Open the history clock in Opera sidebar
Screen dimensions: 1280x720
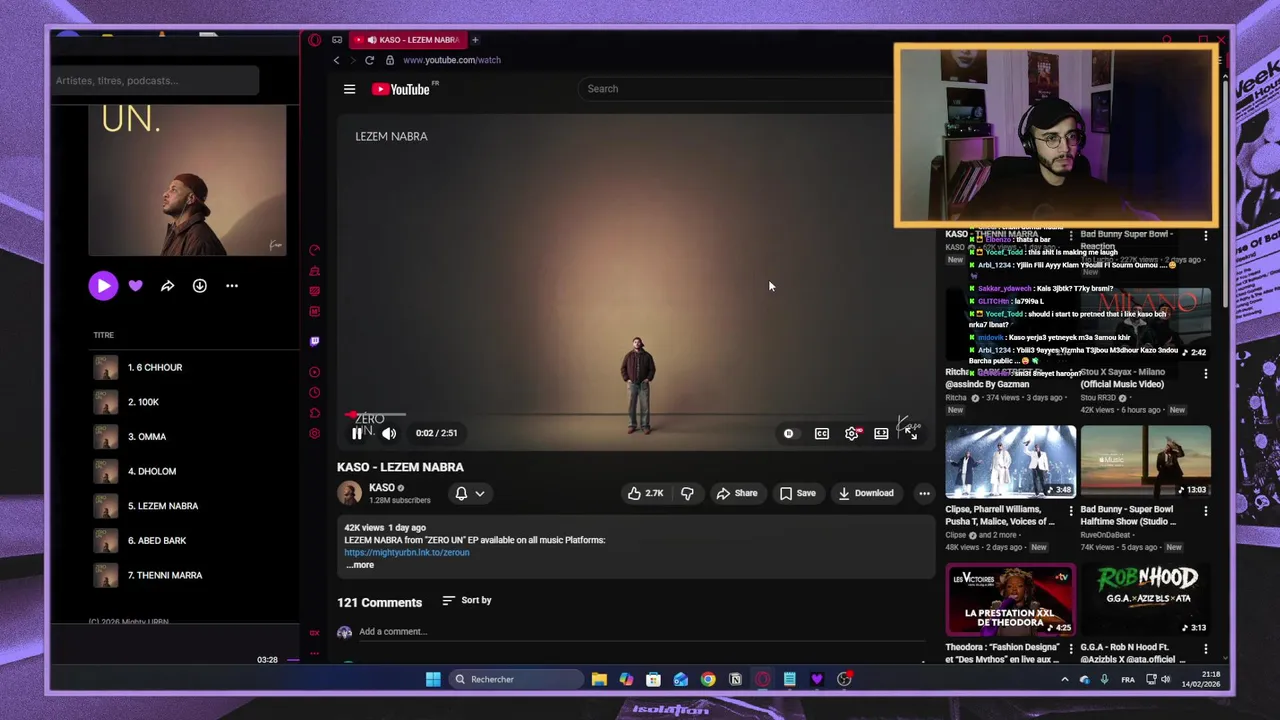pyautogui.click(x=314, y=393)
